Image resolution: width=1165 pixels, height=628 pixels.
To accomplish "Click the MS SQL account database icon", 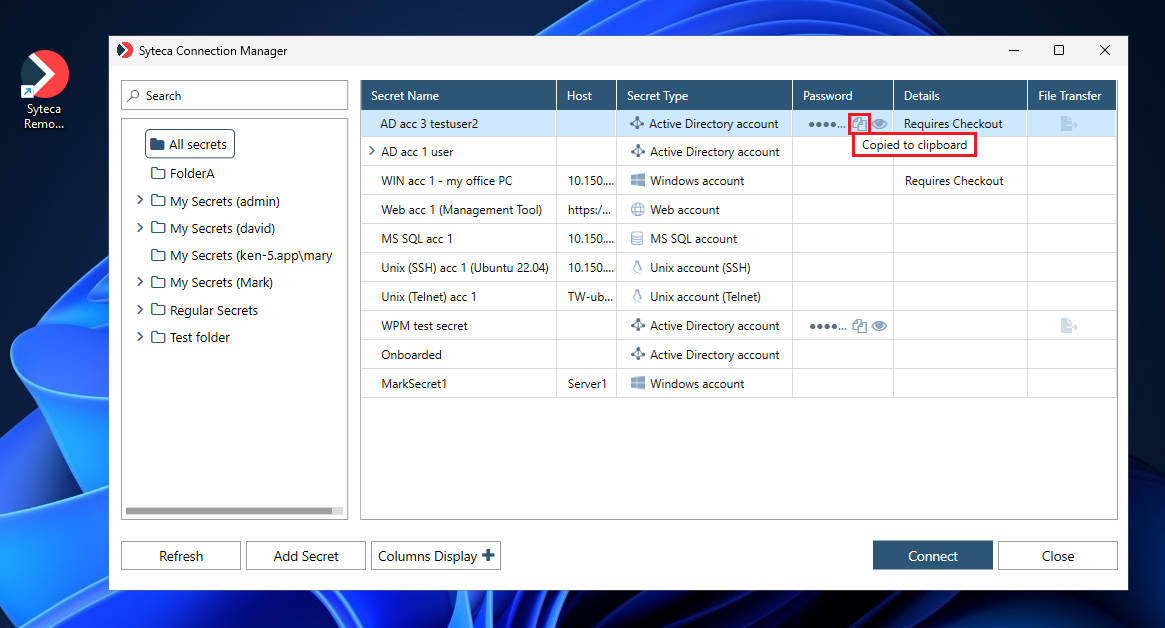I will [637, 239].
